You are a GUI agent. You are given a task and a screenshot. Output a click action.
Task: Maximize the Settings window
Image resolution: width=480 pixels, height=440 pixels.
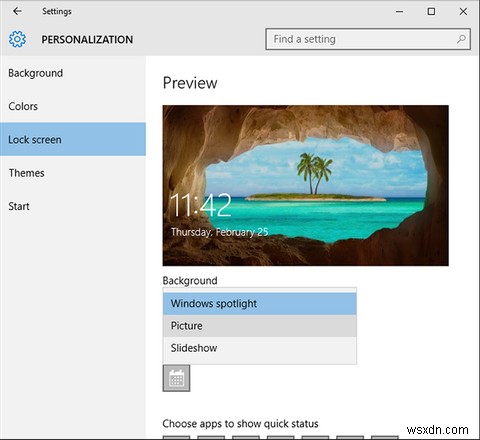pyautogui.click(x=431, y=12)
